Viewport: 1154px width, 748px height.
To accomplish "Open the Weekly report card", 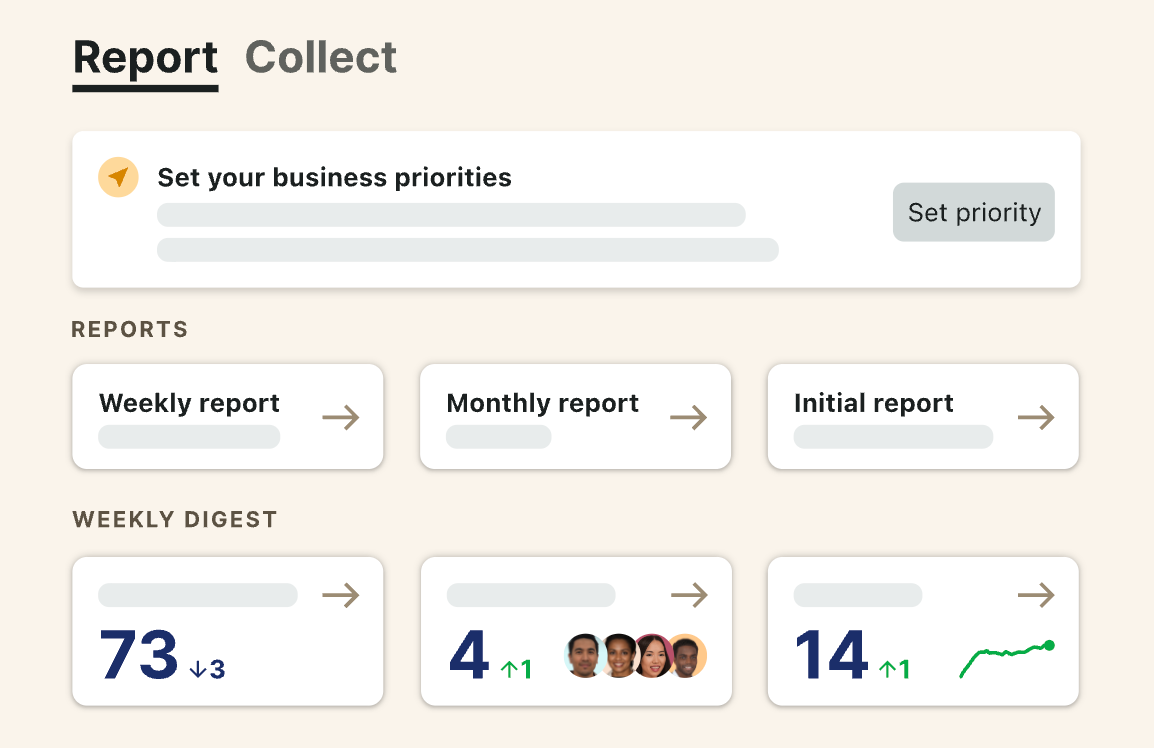I will [x=190, y=404].
